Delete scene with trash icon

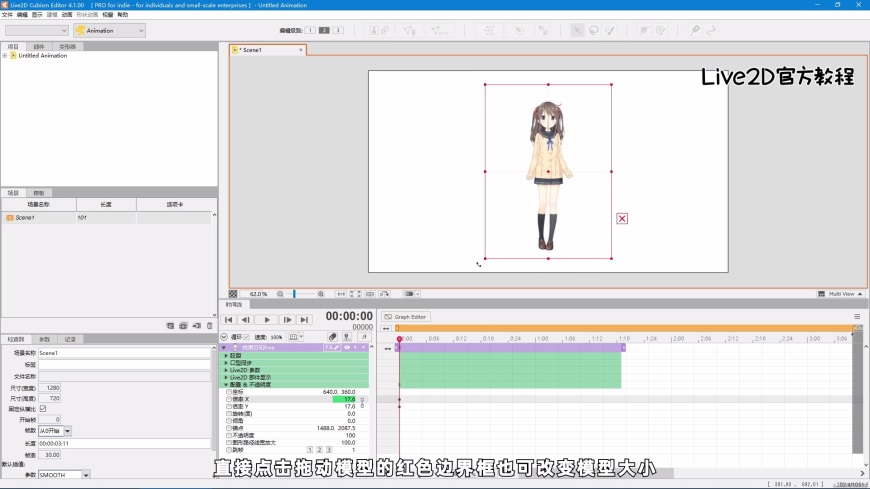coord(210,326)
